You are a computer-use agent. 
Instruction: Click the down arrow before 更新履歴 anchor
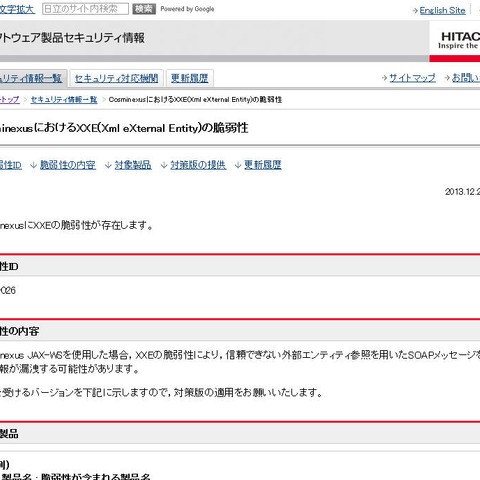click(x=238, y=165)
